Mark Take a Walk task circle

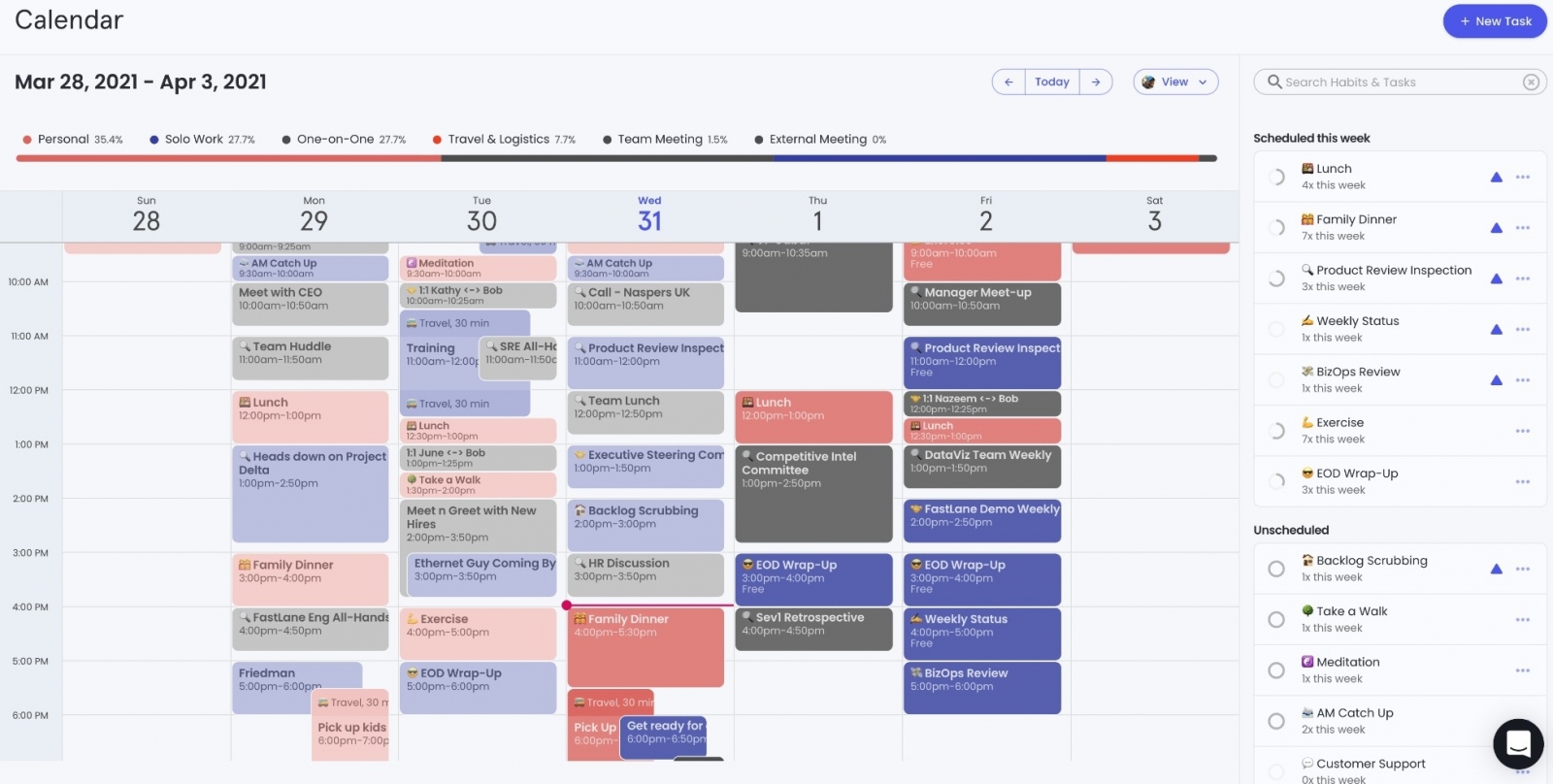[x=1276, y=620]
